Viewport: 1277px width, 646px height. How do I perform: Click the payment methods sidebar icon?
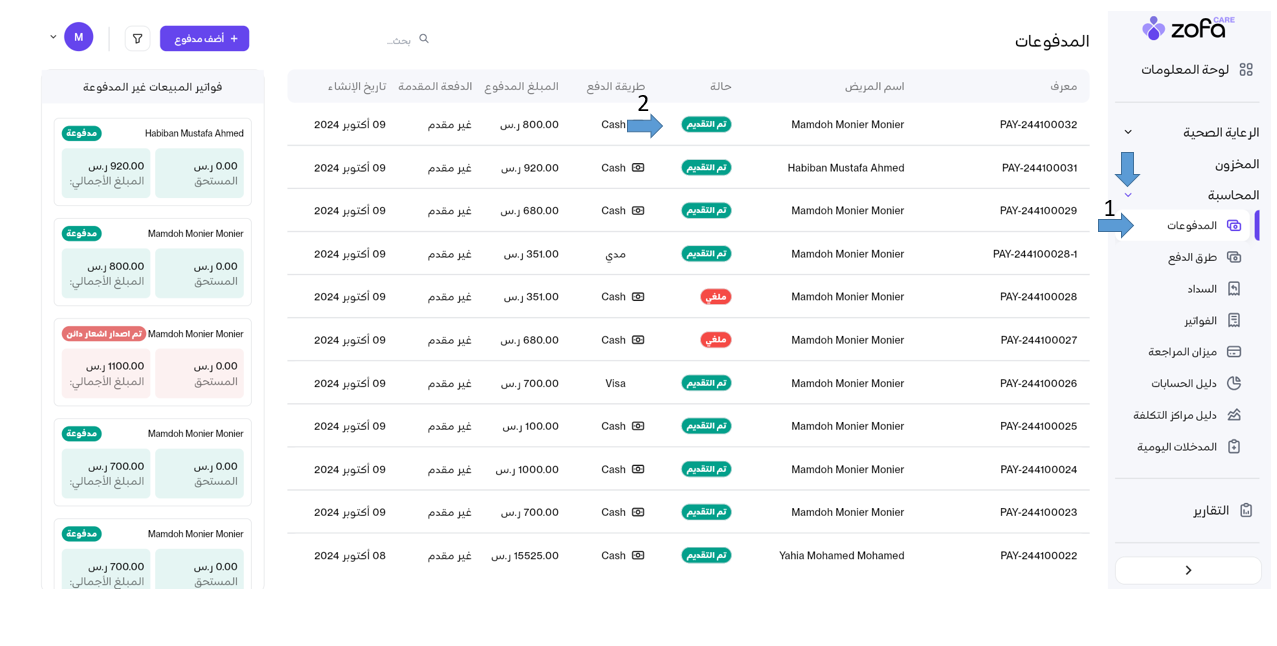tap(1233, 257)
